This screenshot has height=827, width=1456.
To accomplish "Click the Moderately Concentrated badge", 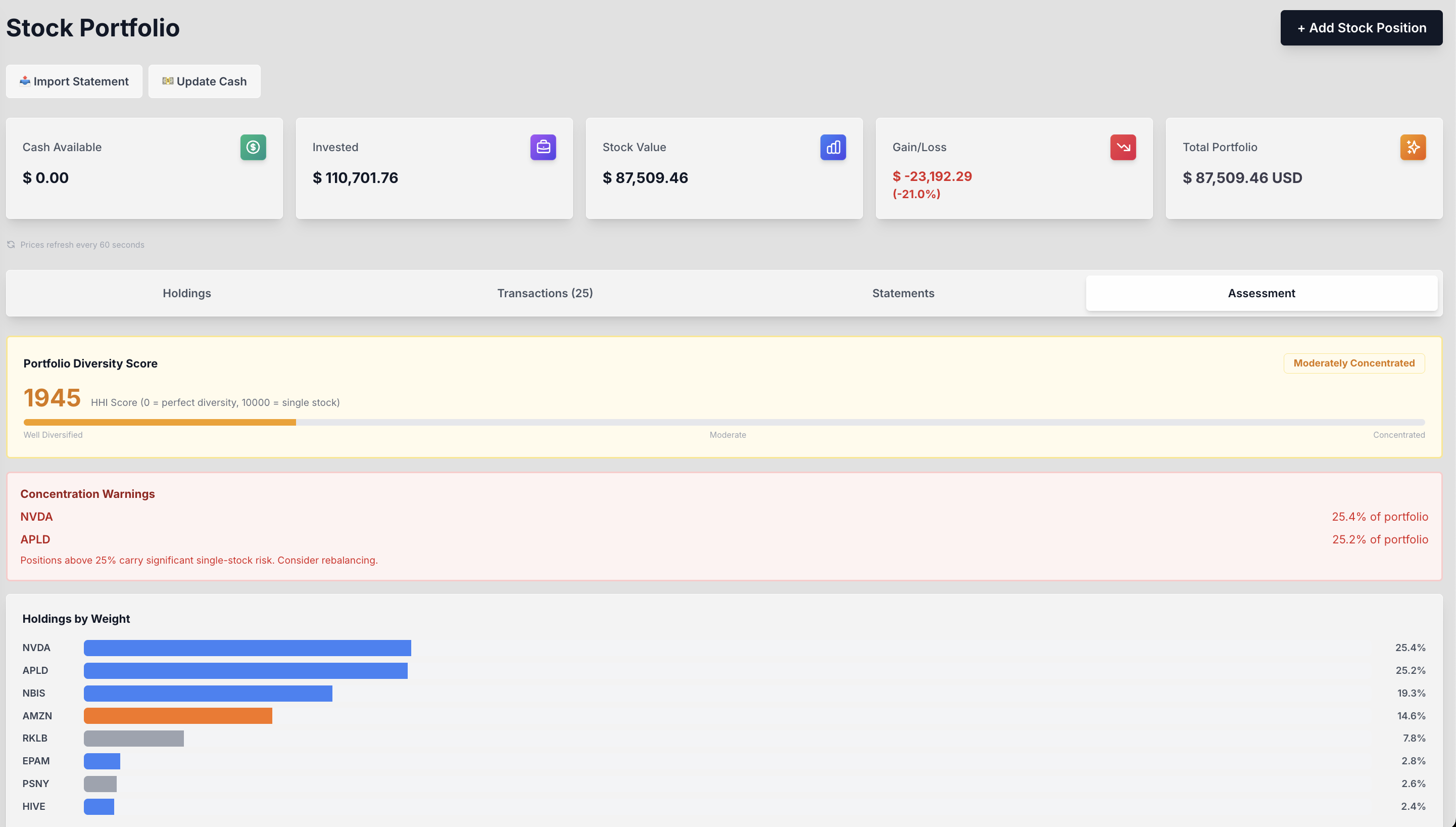I will pos(1354,363).
